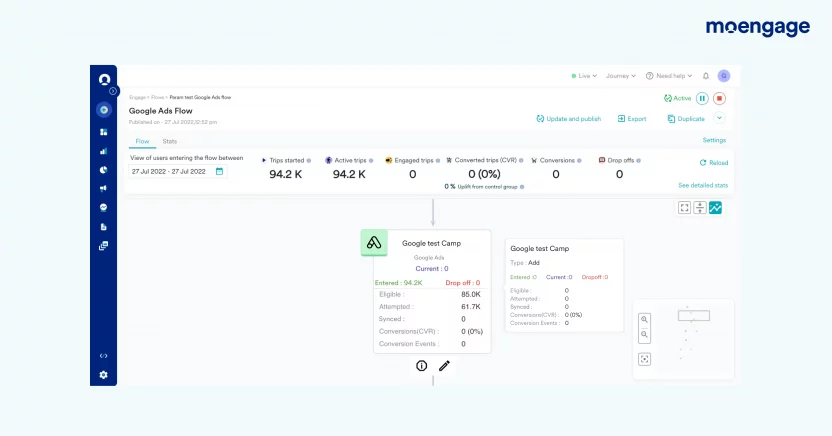Click the fullscreen canvas icon
This screenshot has width=832, height=436.
[x=684, y=208]
